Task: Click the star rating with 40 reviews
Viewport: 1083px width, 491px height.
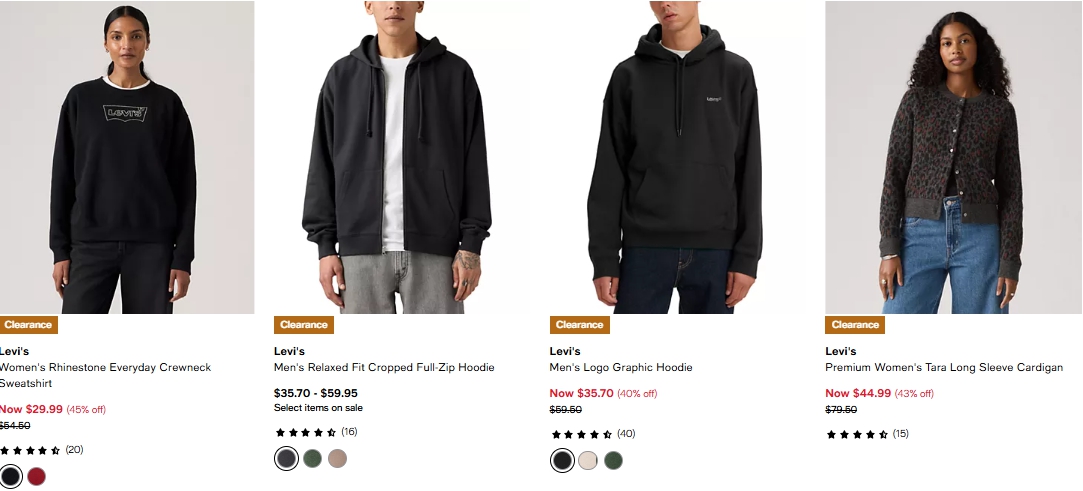Action: (x=592, y=434)
